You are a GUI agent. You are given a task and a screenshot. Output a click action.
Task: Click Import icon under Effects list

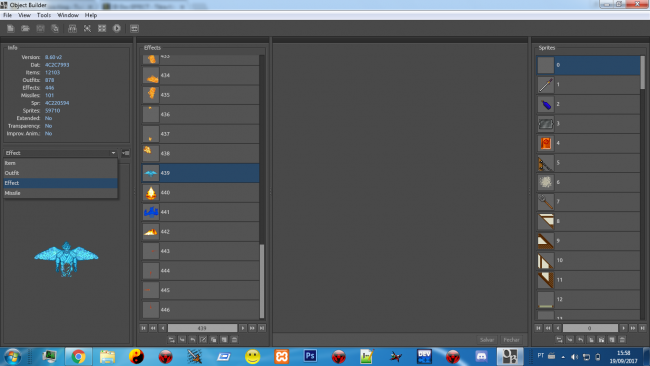click(x=182, y=339)
